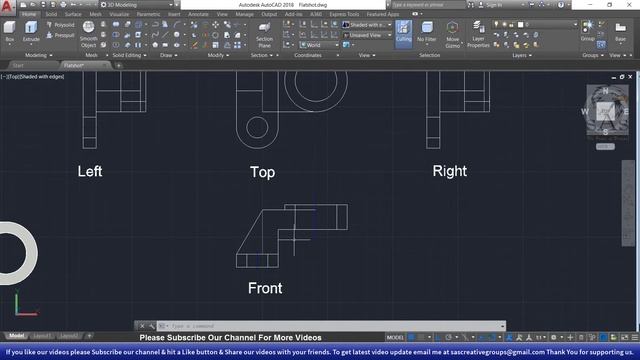Screen dimensions: 640x360
Task: Expand the Solid Editing panel
Action: [129, 55]
